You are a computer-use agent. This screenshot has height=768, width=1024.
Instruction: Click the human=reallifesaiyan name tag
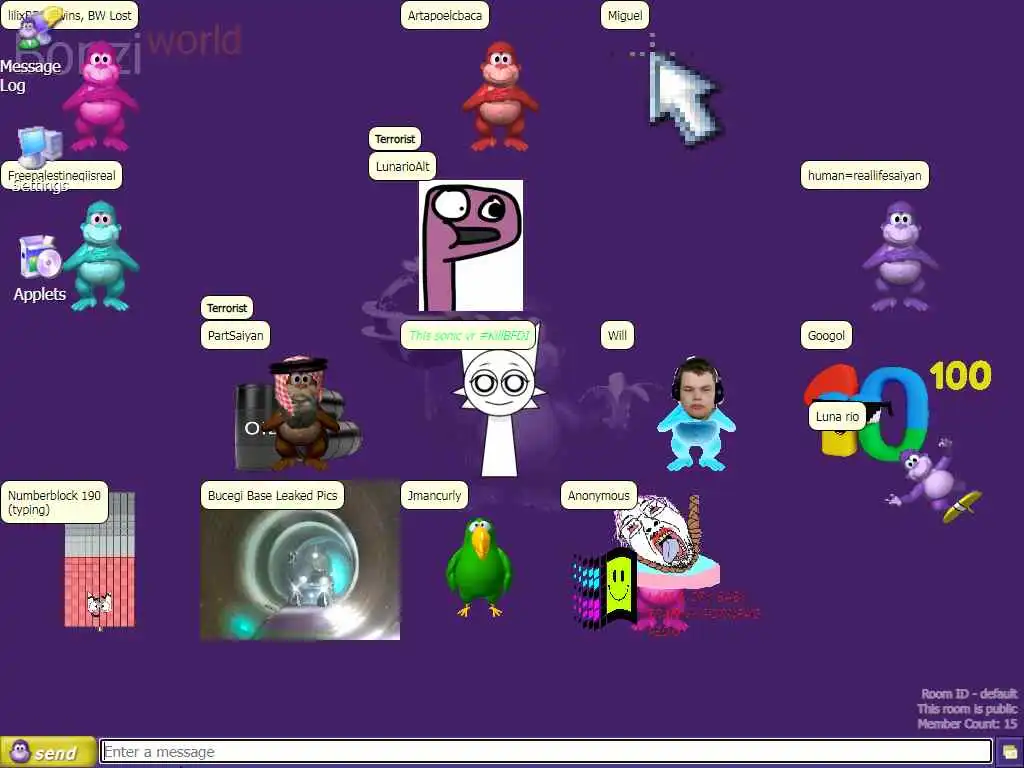point(865,175)
